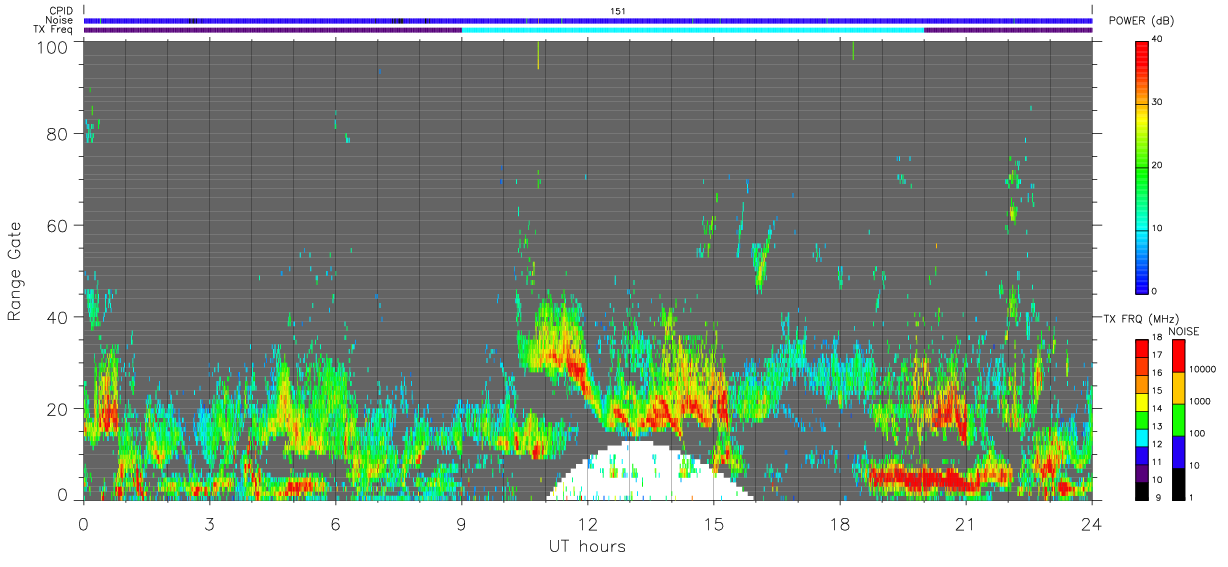This screenshot has width=1228, height=567.
Task: Click the blue Noise strip above the plot
Action: [587, 20]
